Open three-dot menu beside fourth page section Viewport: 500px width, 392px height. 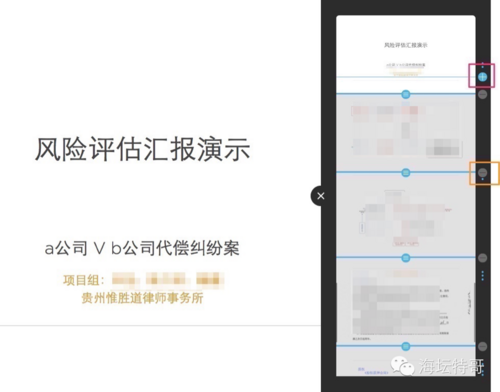click(482, 276)
